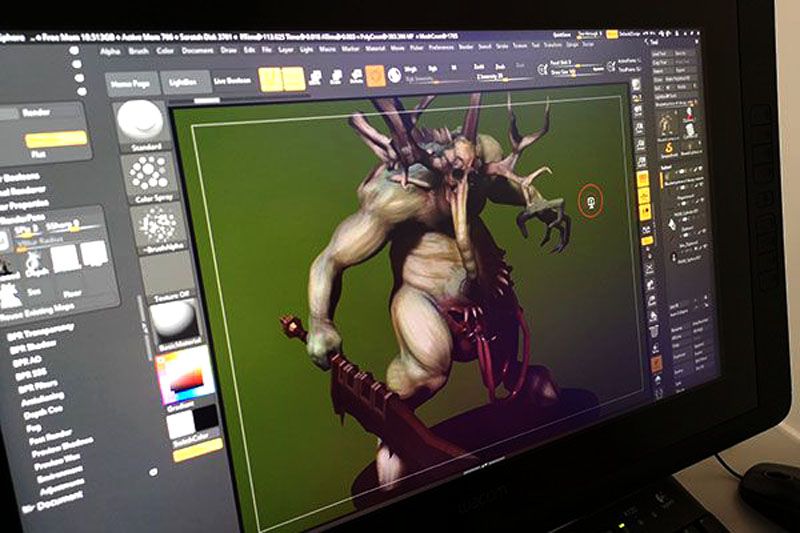Toggle the Mrgb channel button
The image size is (800, 533).
pos(411,69)
